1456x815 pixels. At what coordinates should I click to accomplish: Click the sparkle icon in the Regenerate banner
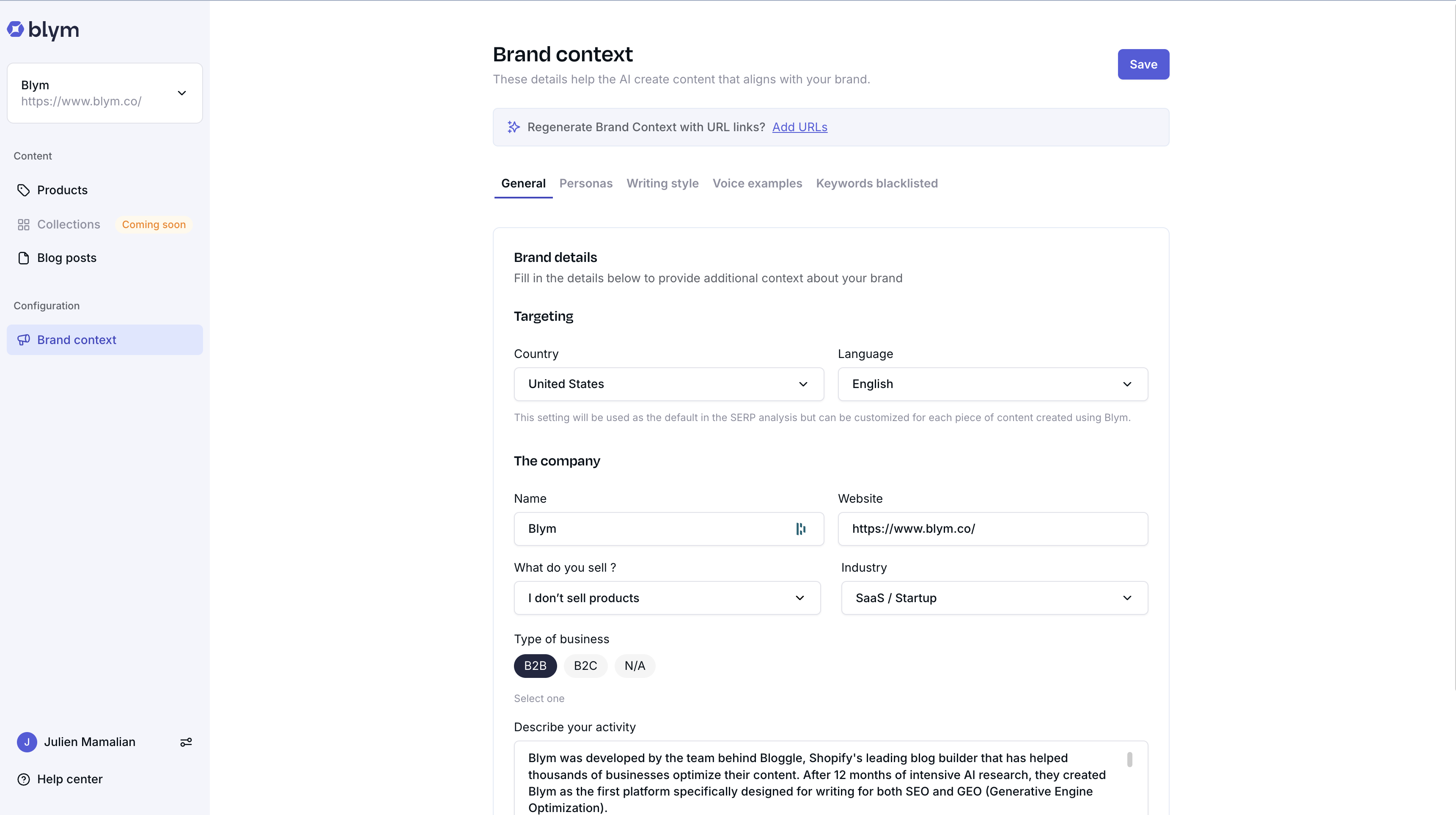(513, 127)
